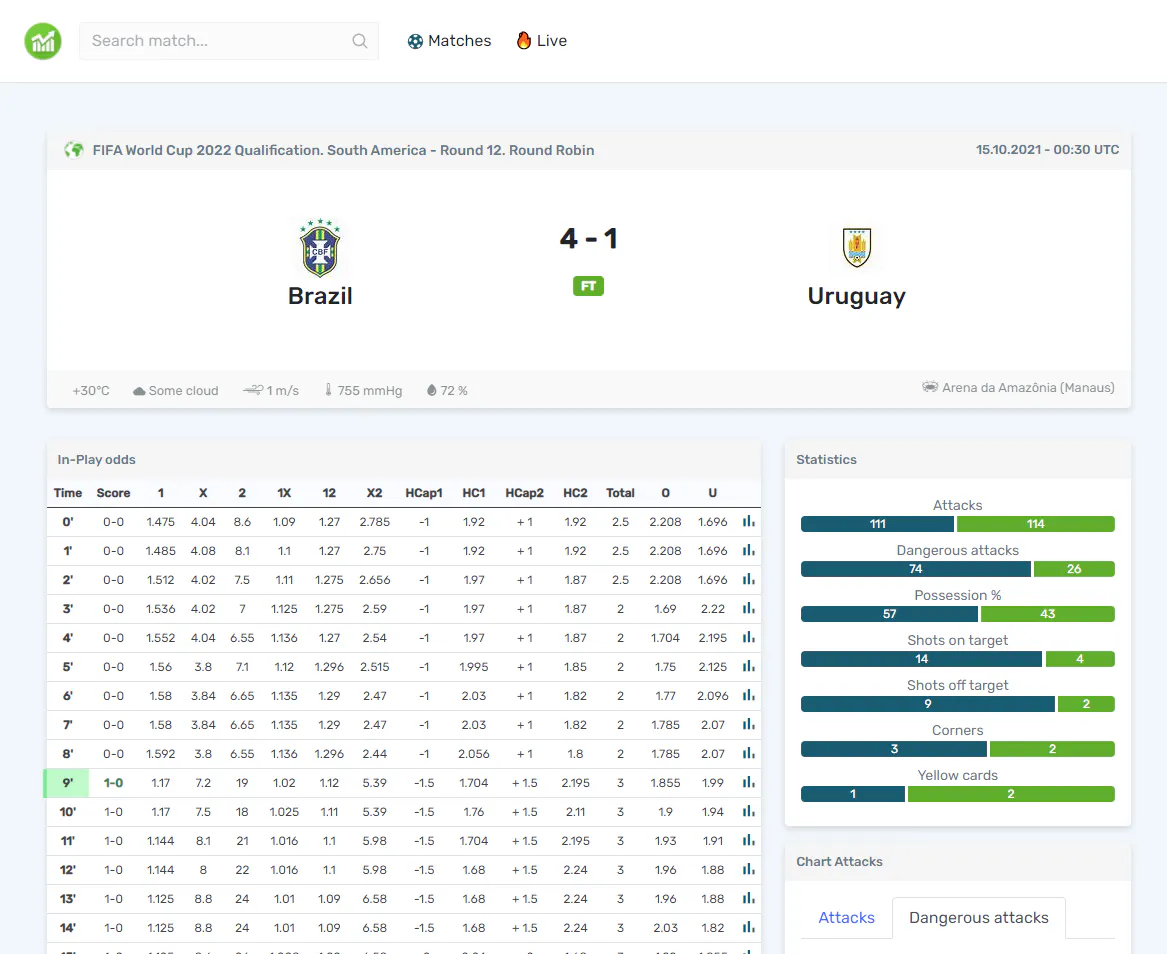The width and height of the screenshot is (1167, 954).
Task: Open the chart icon for minute 0' row
Action: [x=748, y=522]
